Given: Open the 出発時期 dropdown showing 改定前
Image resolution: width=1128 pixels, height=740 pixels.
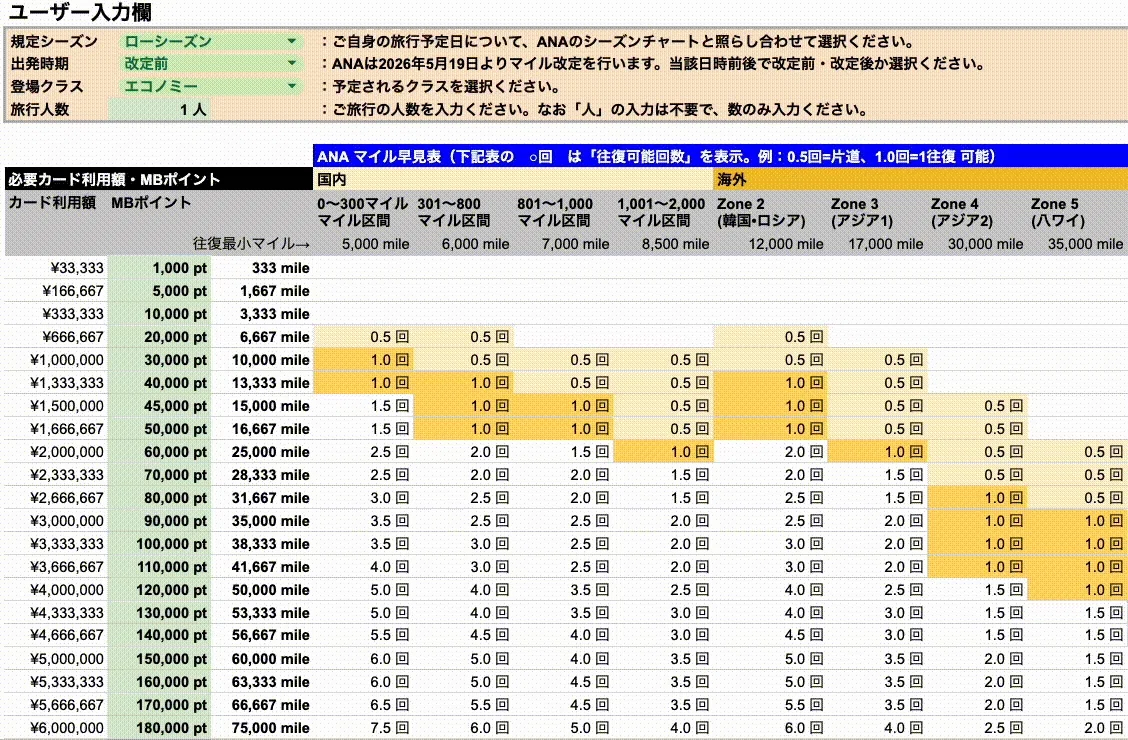Looking at the screenshot, I should click(210, 63).
